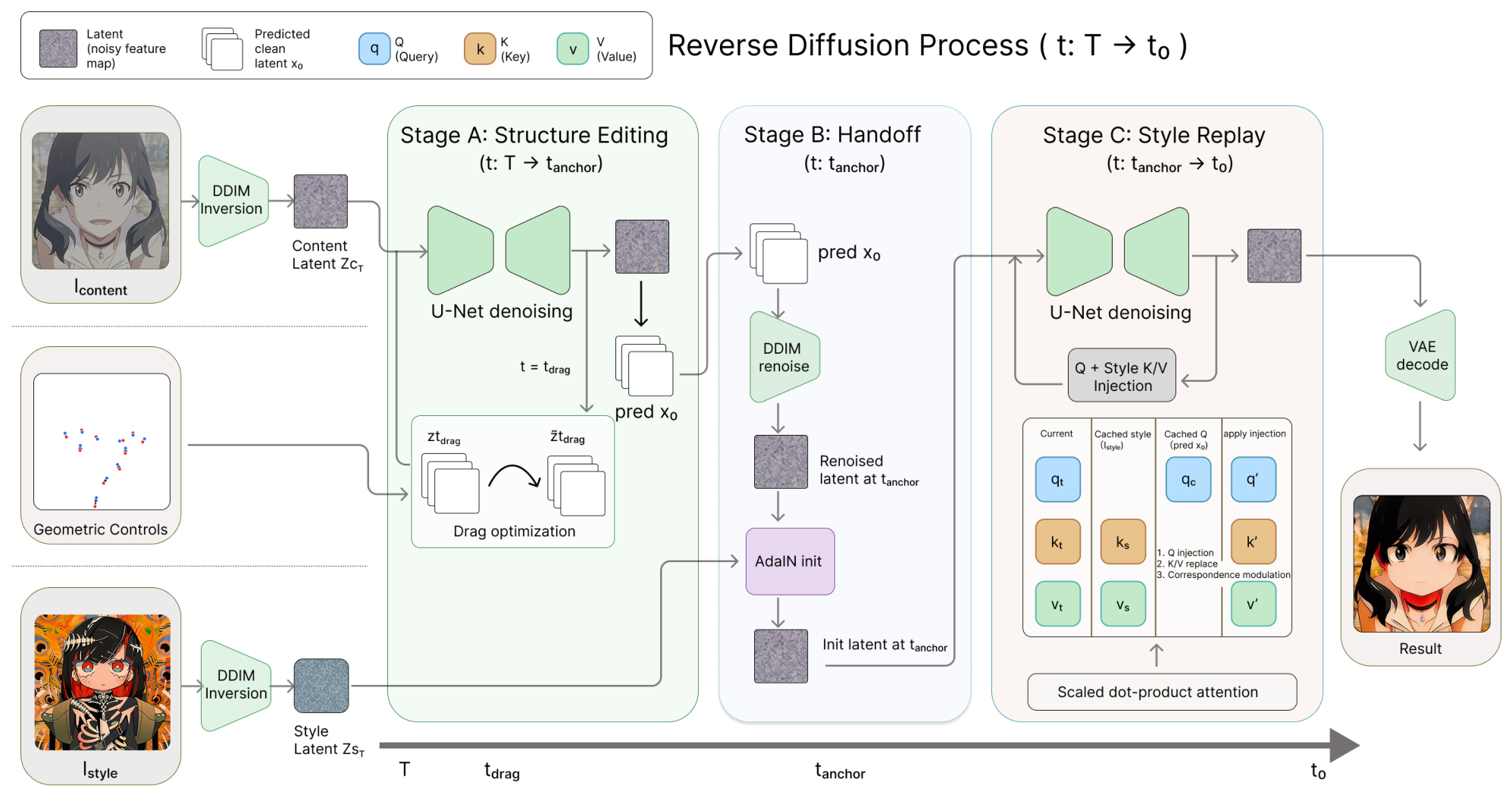Select the v' injected value box
This screenshot has height=797, width=1512.
point(1253,604)
